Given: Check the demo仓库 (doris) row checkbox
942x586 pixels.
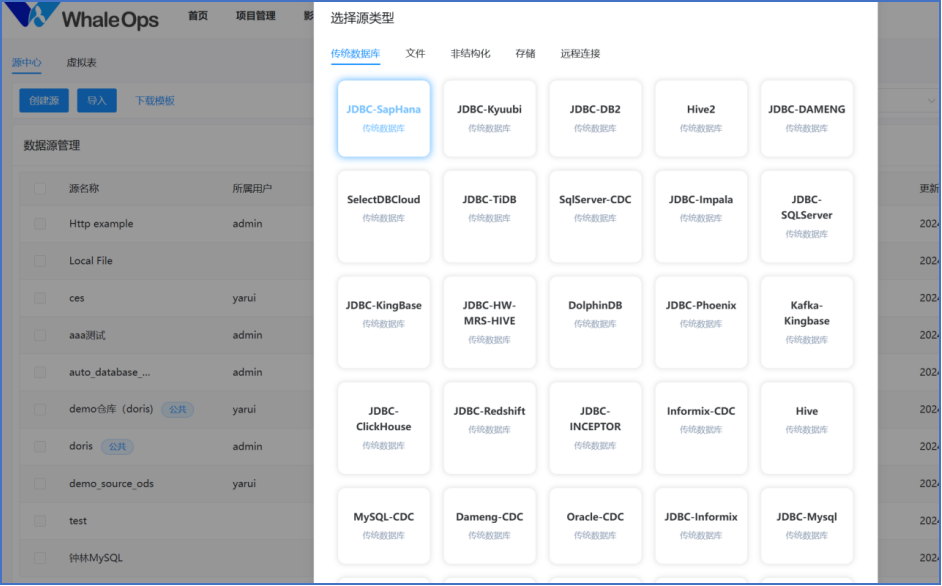Looking at the screenshot, I should (40, 409).
